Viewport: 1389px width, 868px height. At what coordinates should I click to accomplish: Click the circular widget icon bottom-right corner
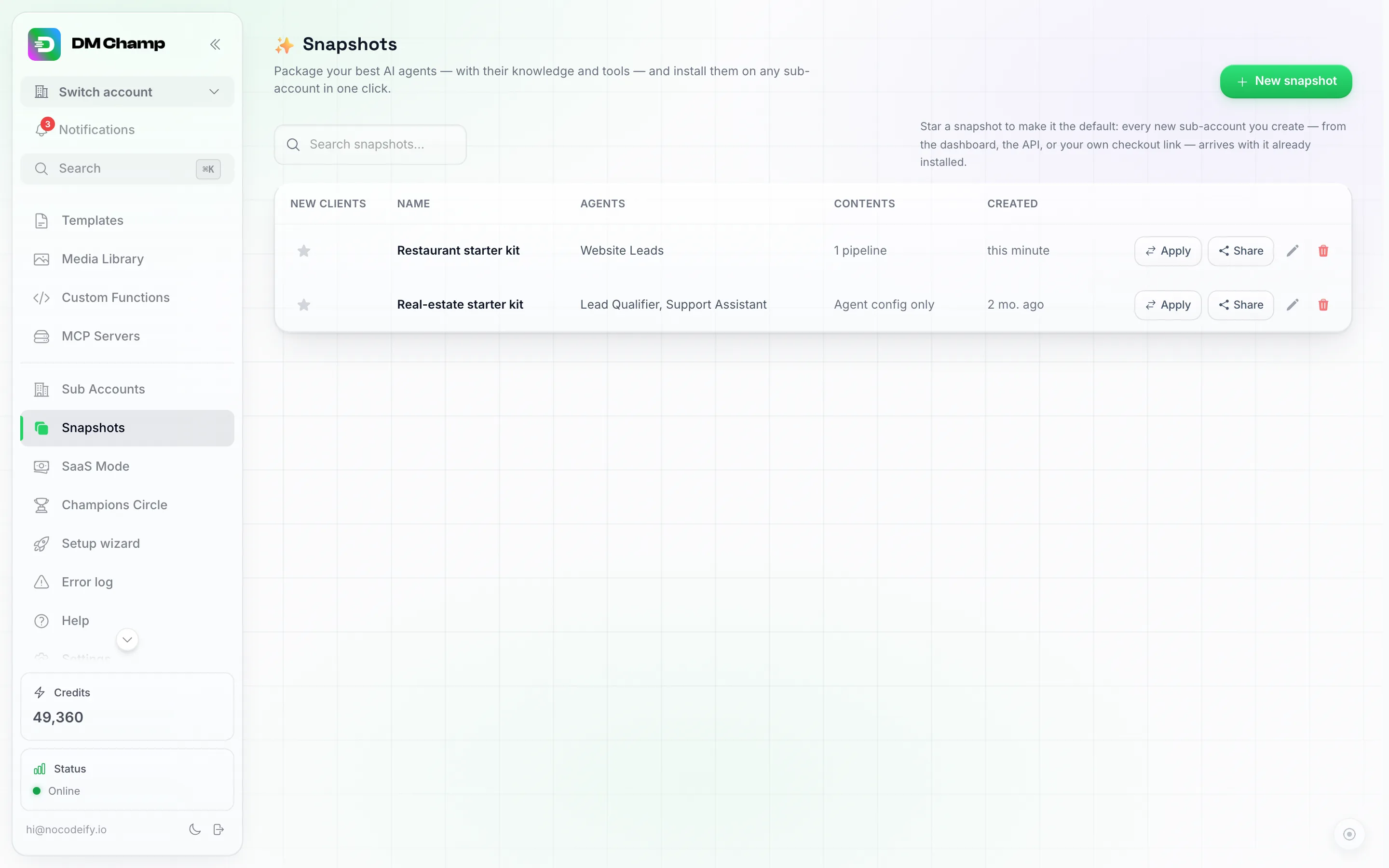point(1349,834)
